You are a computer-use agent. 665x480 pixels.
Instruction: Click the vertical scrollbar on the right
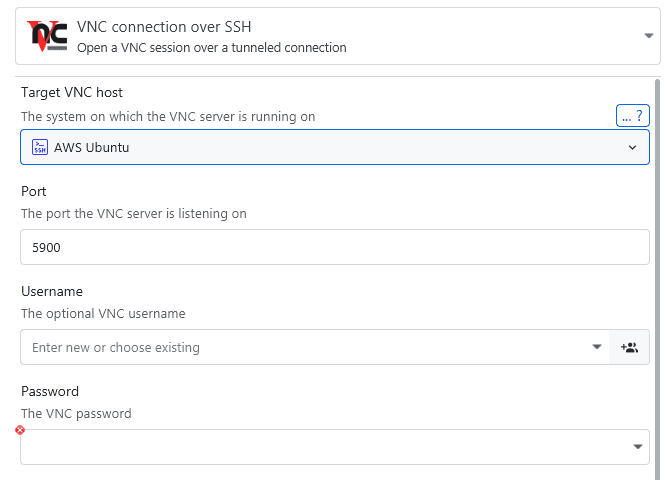point(657,270)
